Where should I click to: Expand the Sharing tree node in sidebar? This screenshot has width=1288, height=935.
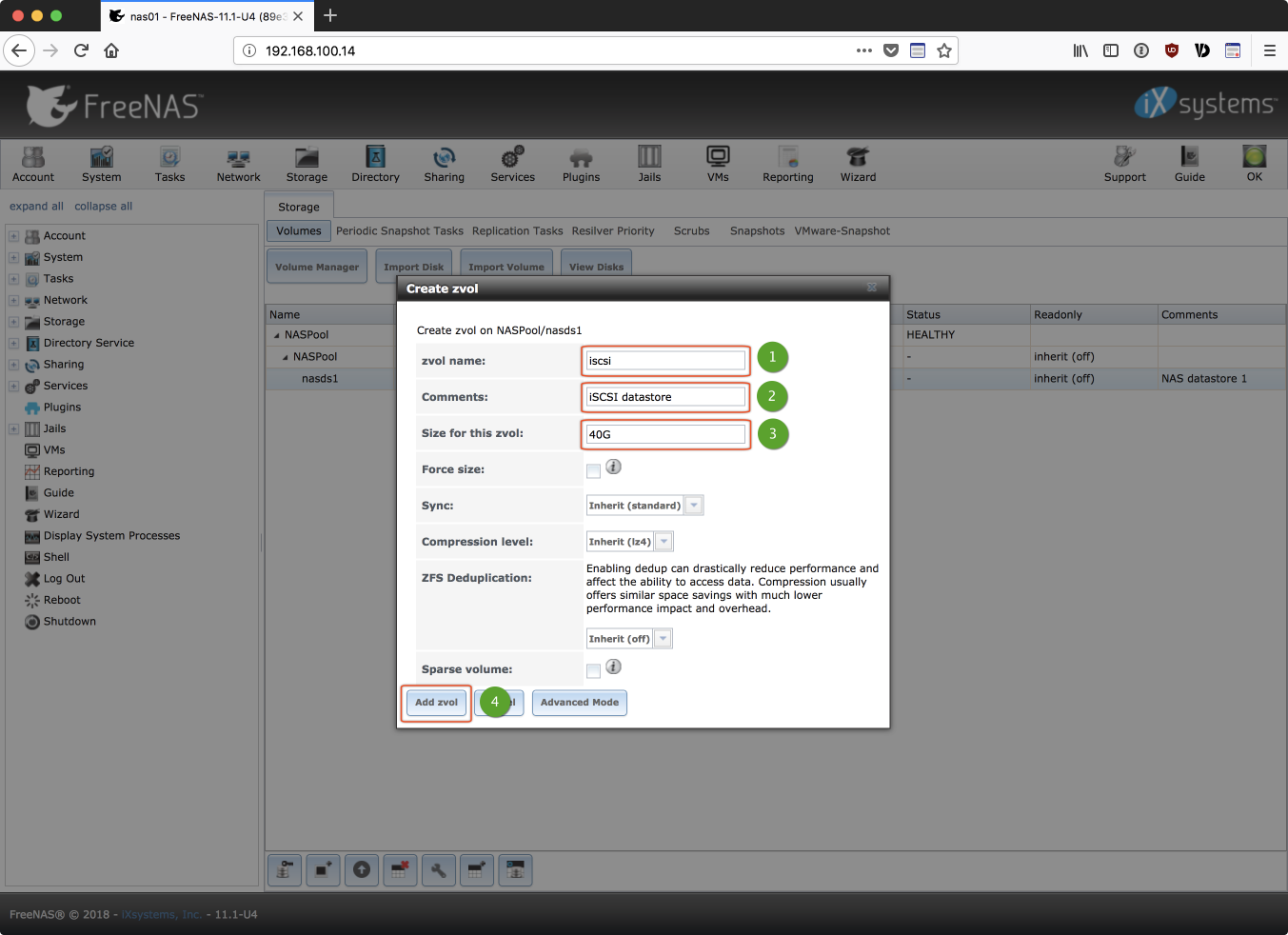pos(14,365)
